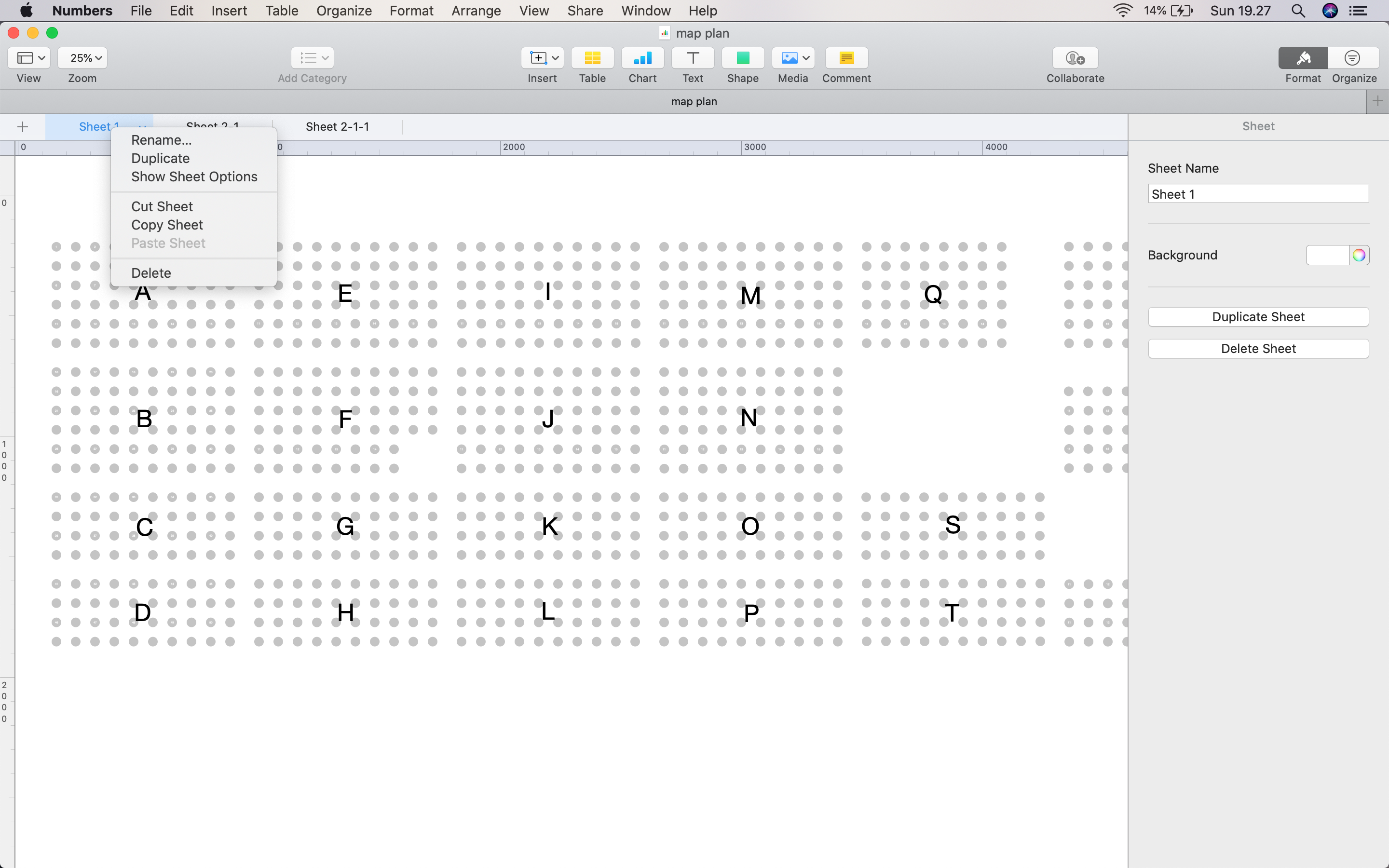This screenshot has height=868, width=1389.
Task: Open the Background color wheel picker
Action: 1359,256
